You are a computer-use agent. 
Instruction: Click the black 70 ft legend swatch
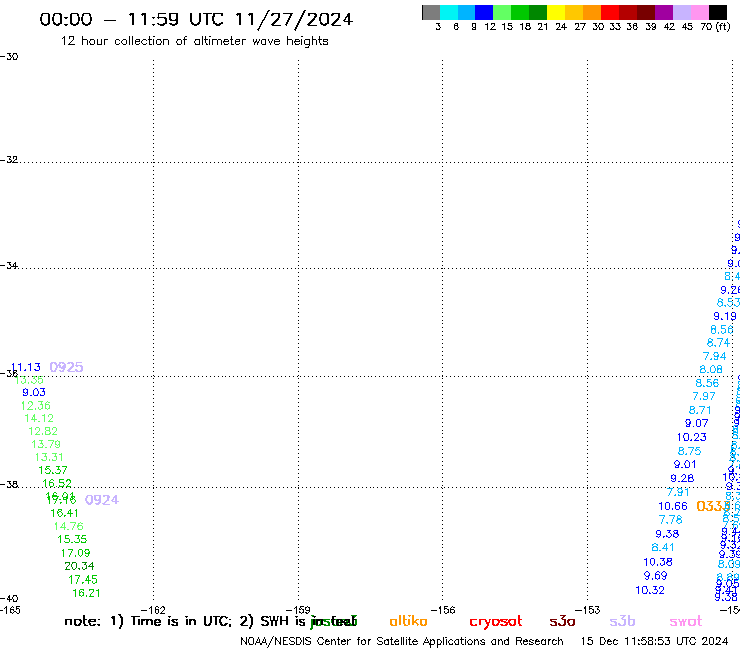point(718,12)
